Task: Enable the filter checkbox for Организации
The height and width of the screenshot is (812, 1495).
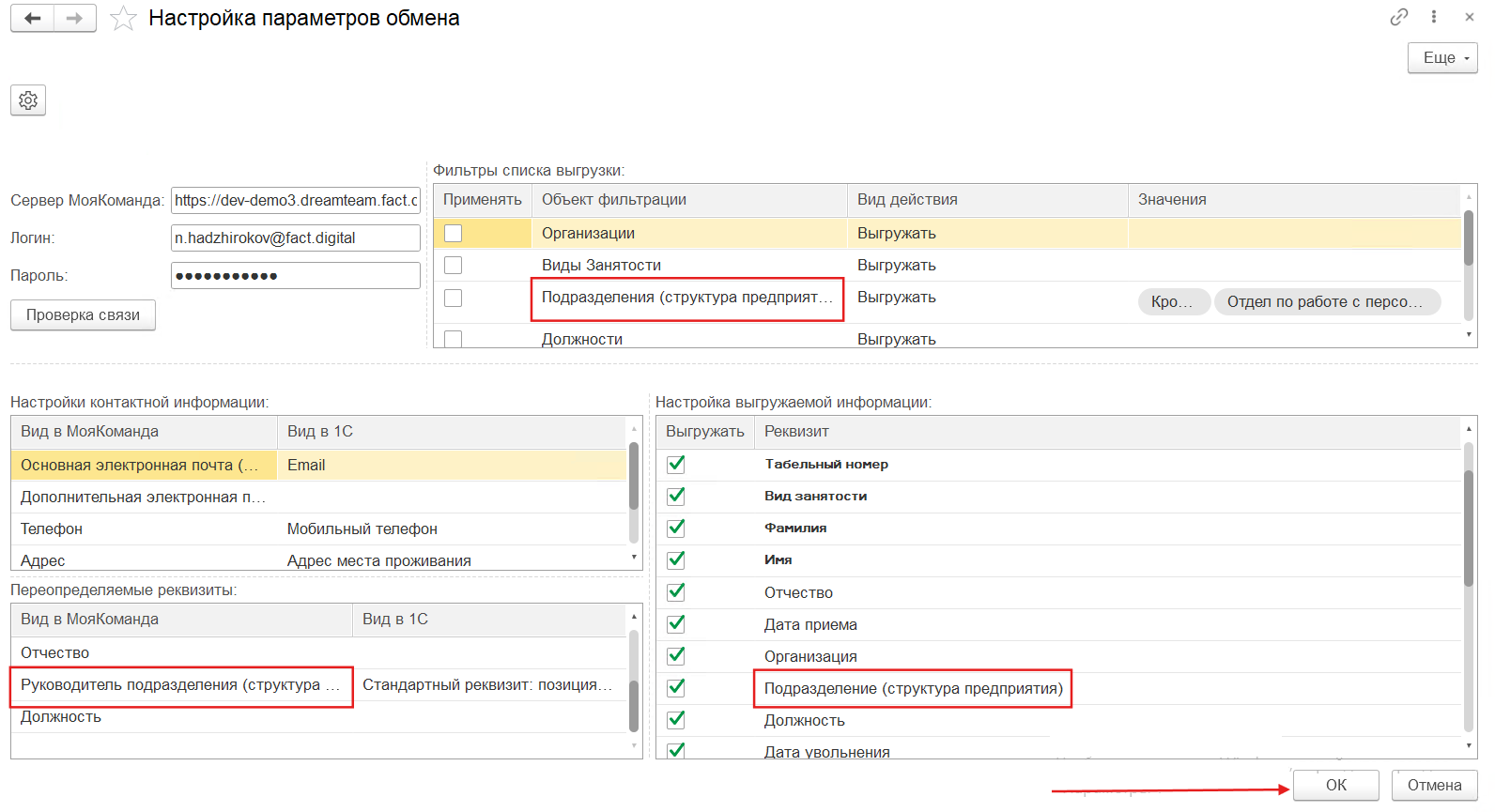Action: 453,233
